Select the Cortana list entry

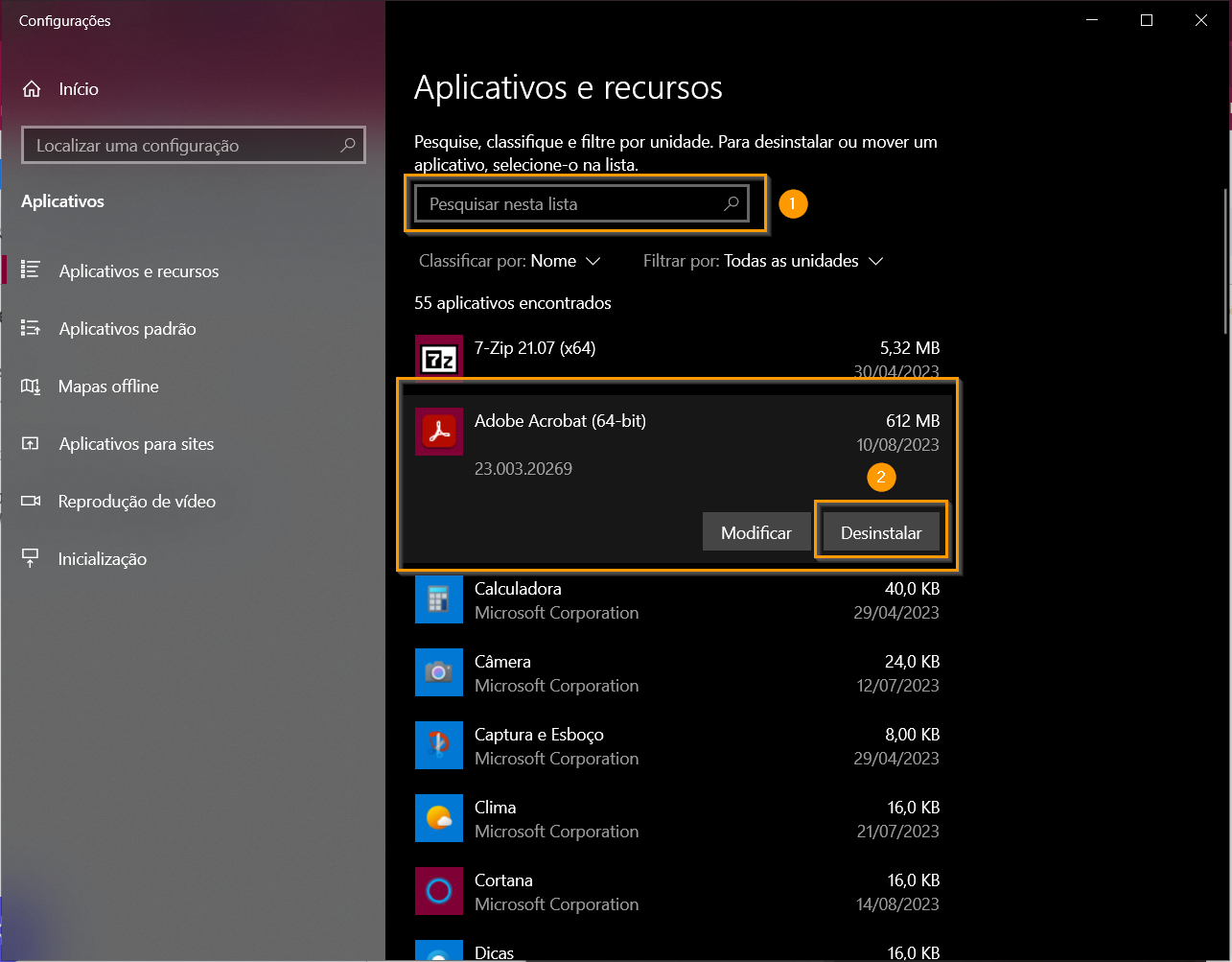pos(677,891)
